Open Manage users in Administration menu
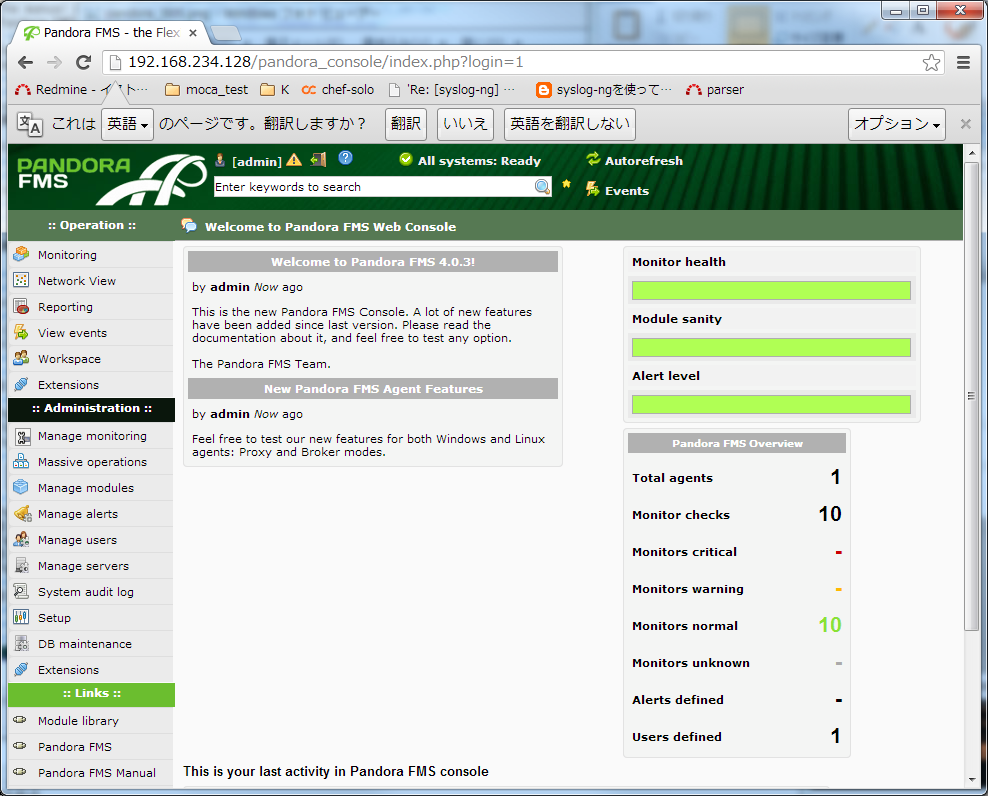This screenshot has width=988, height=796. click(77, 540)
